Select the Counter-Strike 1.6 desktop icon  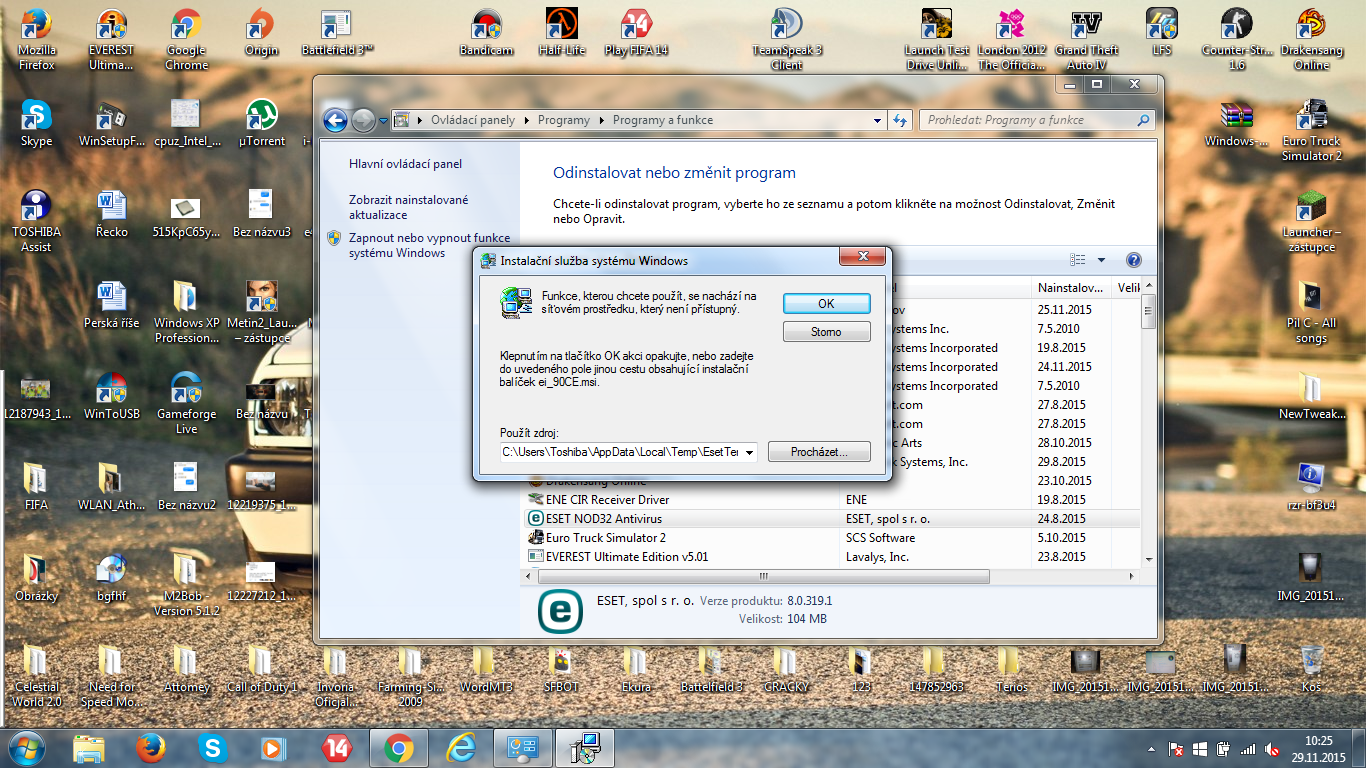coord(1237,40)
